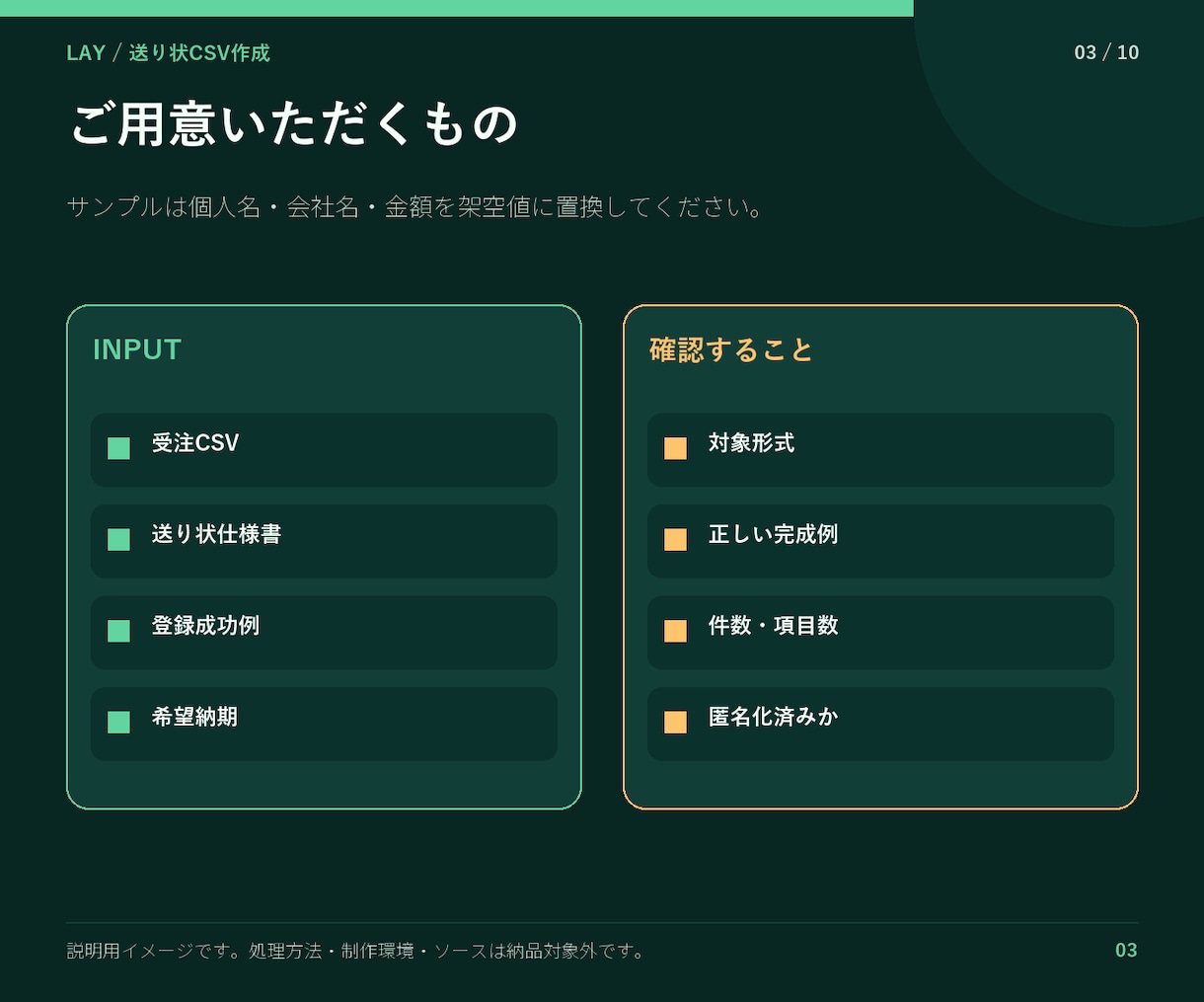Click the 対象形式 item text
1204x1002 pixels.
(x=751, y=443)
